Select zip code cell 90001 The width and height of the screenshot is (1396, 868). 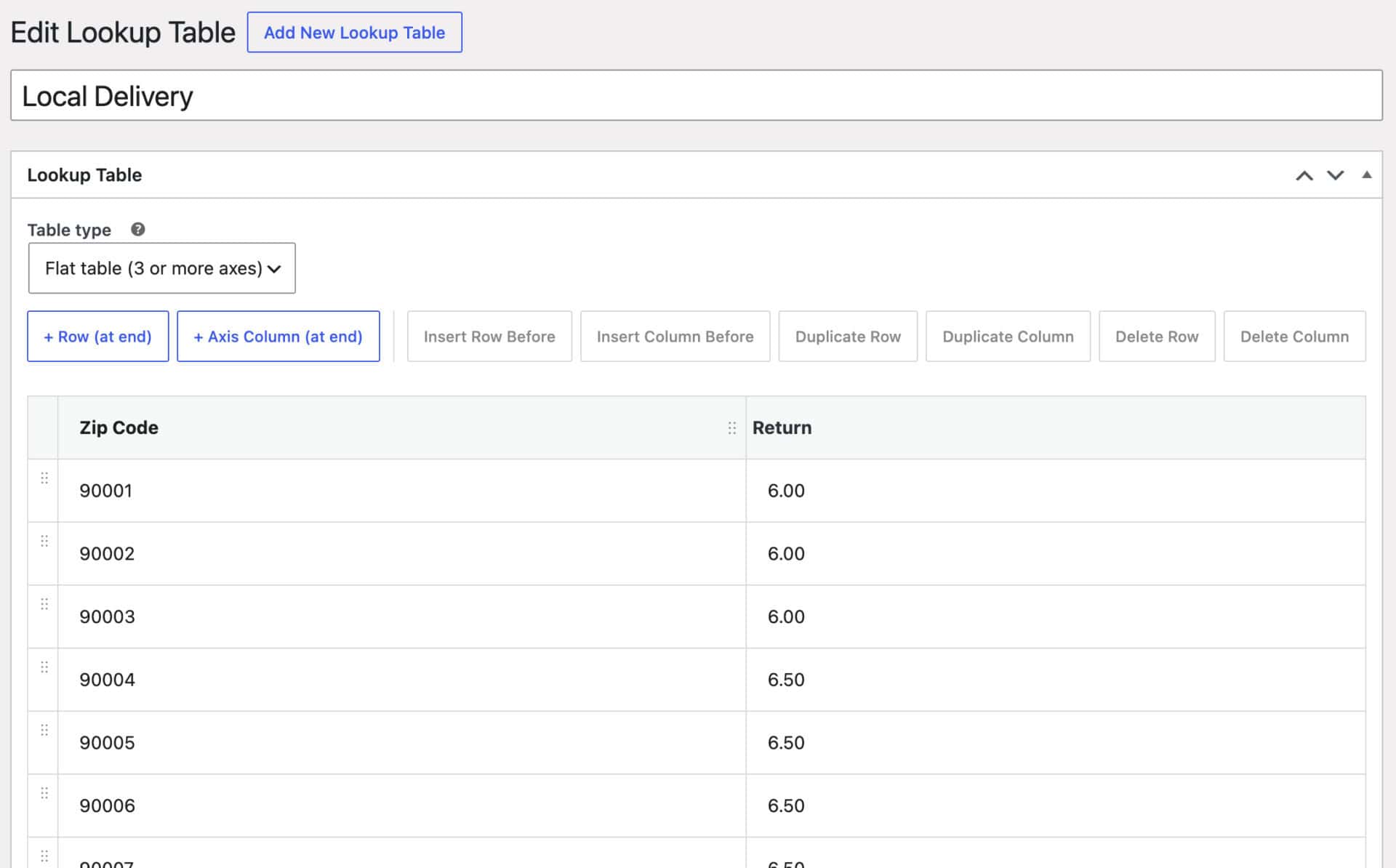pyautogui.click(x=401, y=491)
